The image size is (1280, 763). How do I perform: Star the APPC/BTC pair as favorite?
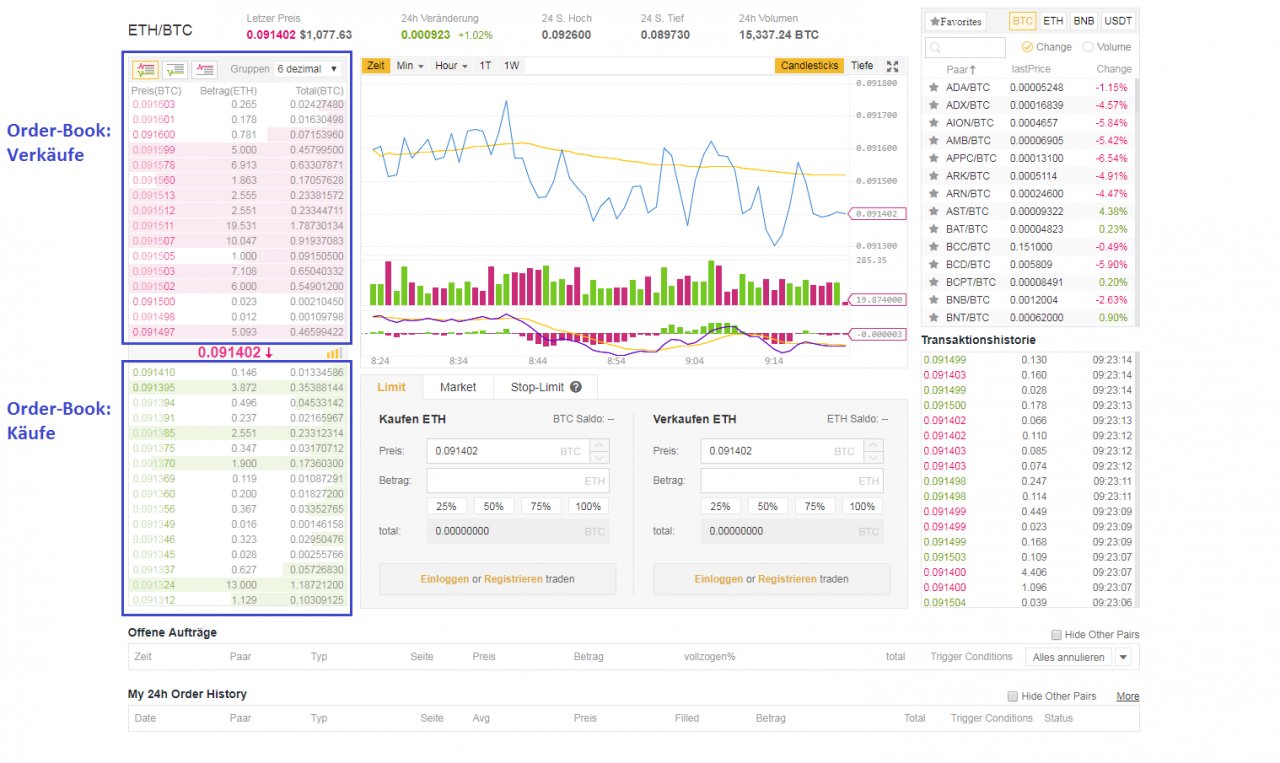coord(933,158)
